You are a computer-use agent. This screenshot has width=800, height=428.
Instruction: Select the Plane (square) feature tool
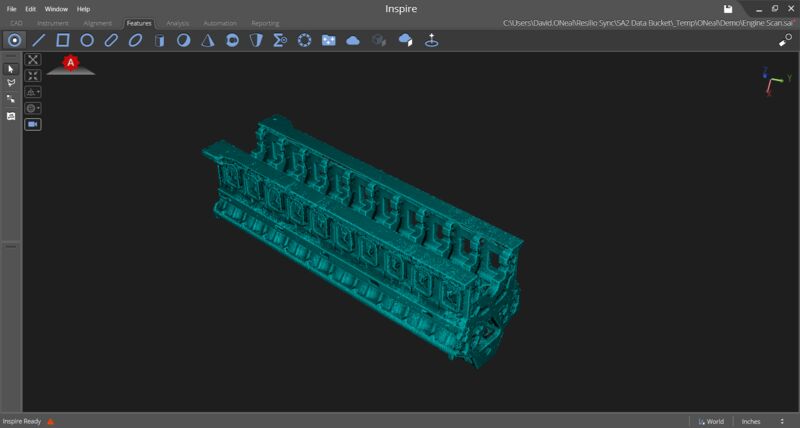[x=63, y=40]
